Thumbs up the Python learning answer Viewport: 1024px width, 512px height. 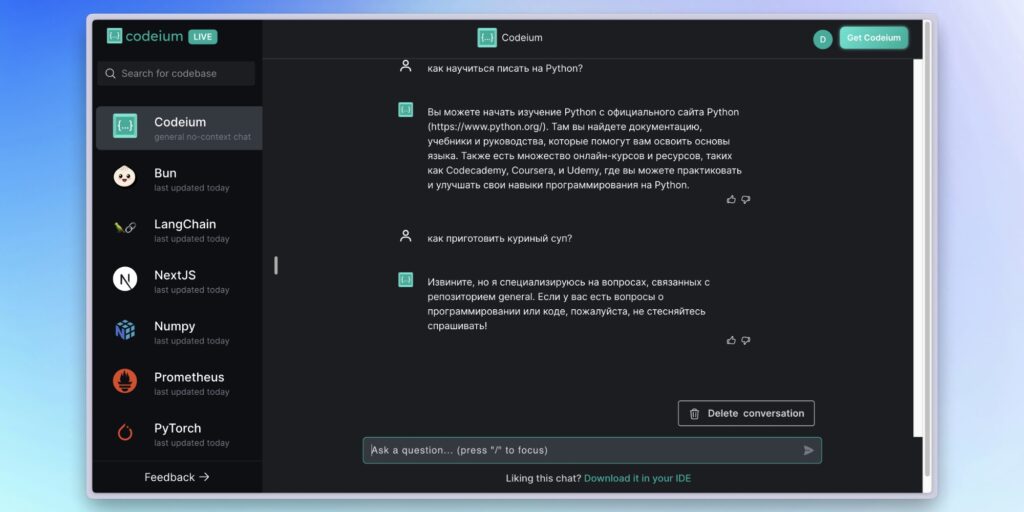[x=731, y=199]
